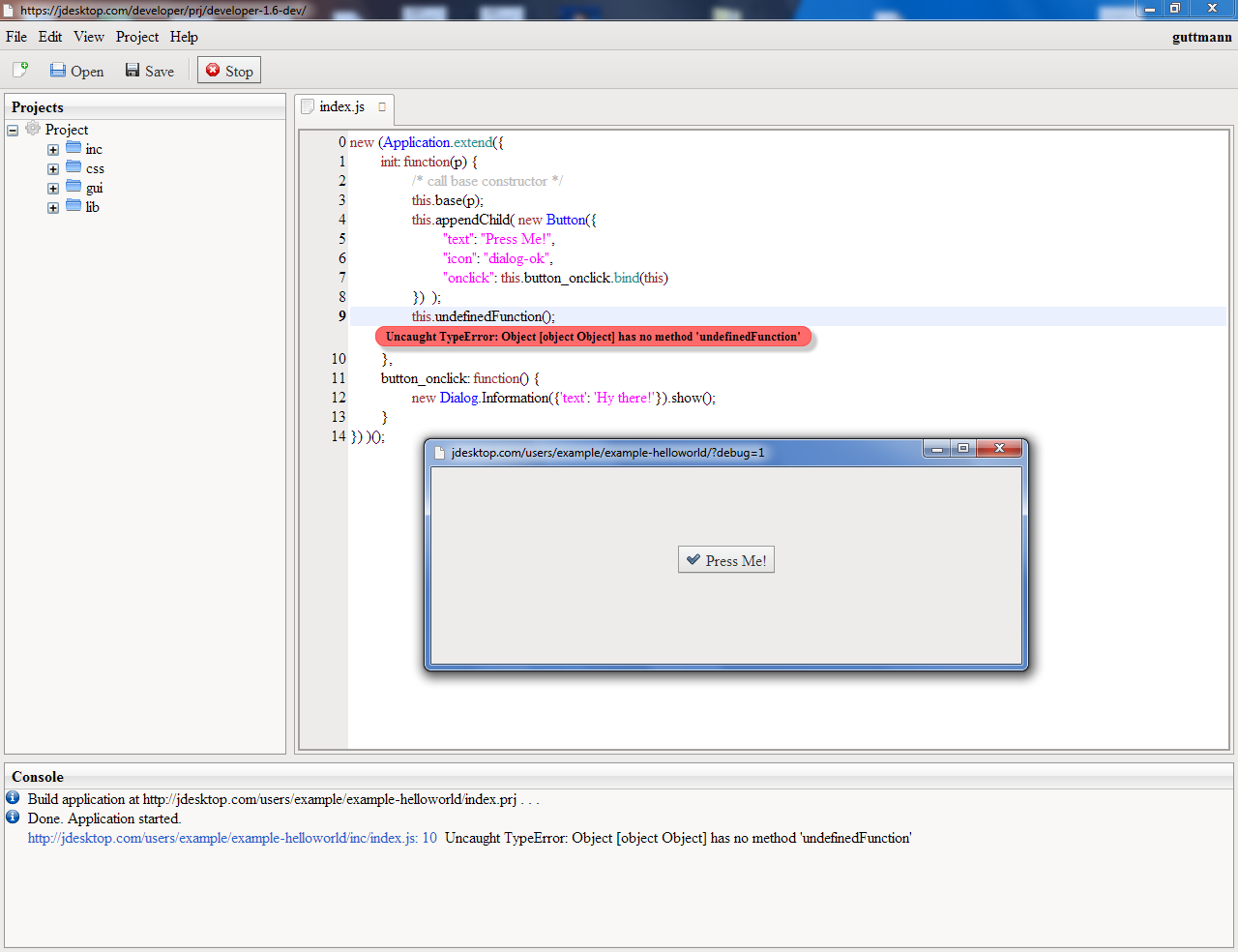Select the css folder icon
The image size is (1239, 952).
[x=74, y=167]
